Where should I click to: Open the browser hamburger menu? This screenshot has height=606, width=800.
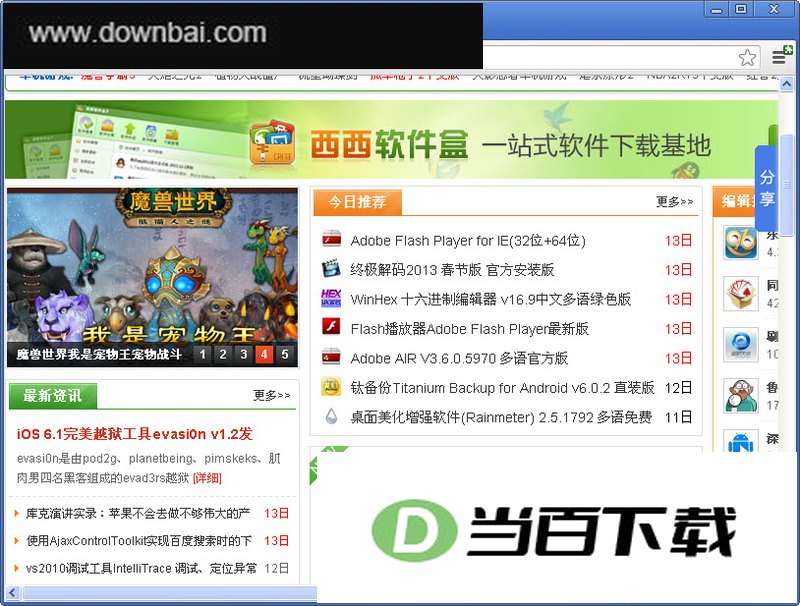[780, 56]
